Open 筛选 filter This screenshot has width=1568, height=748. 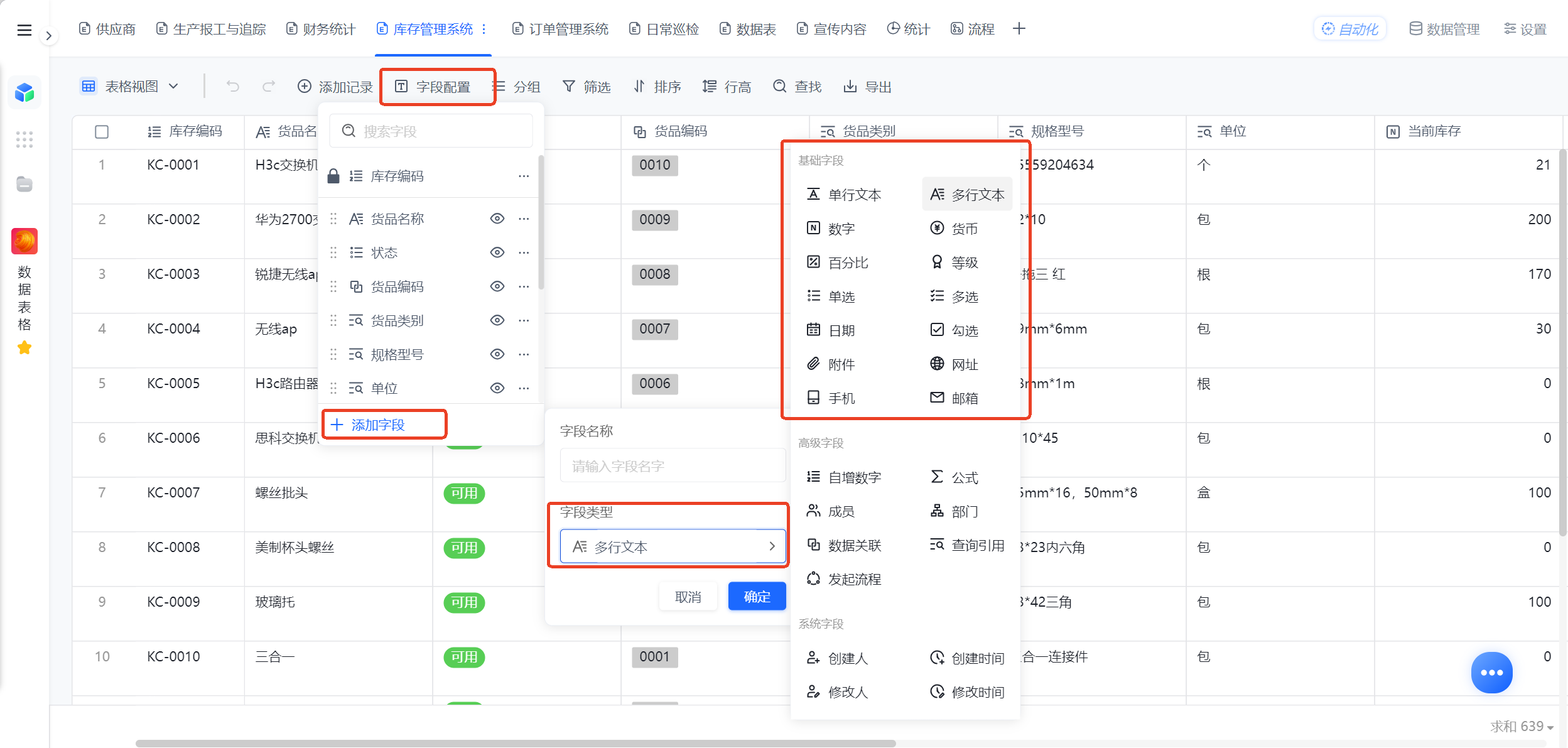pyautogui.click(x=587, y=86)
